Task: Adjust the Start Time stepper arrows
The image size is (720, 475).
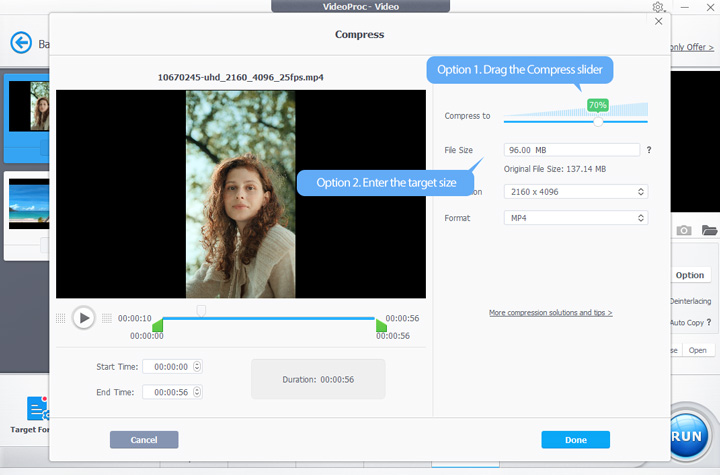Action: 197,367
